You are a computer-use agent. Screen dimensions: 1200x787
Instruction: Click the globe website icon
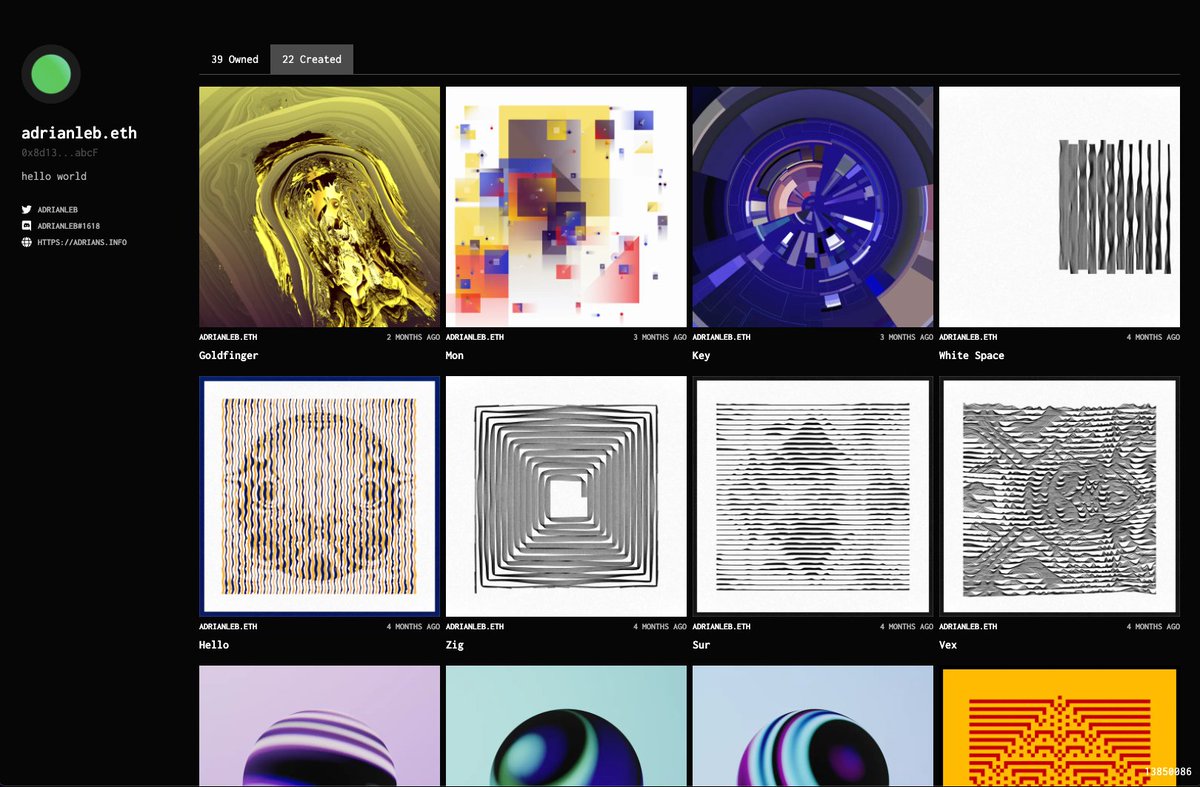(26, 242)
